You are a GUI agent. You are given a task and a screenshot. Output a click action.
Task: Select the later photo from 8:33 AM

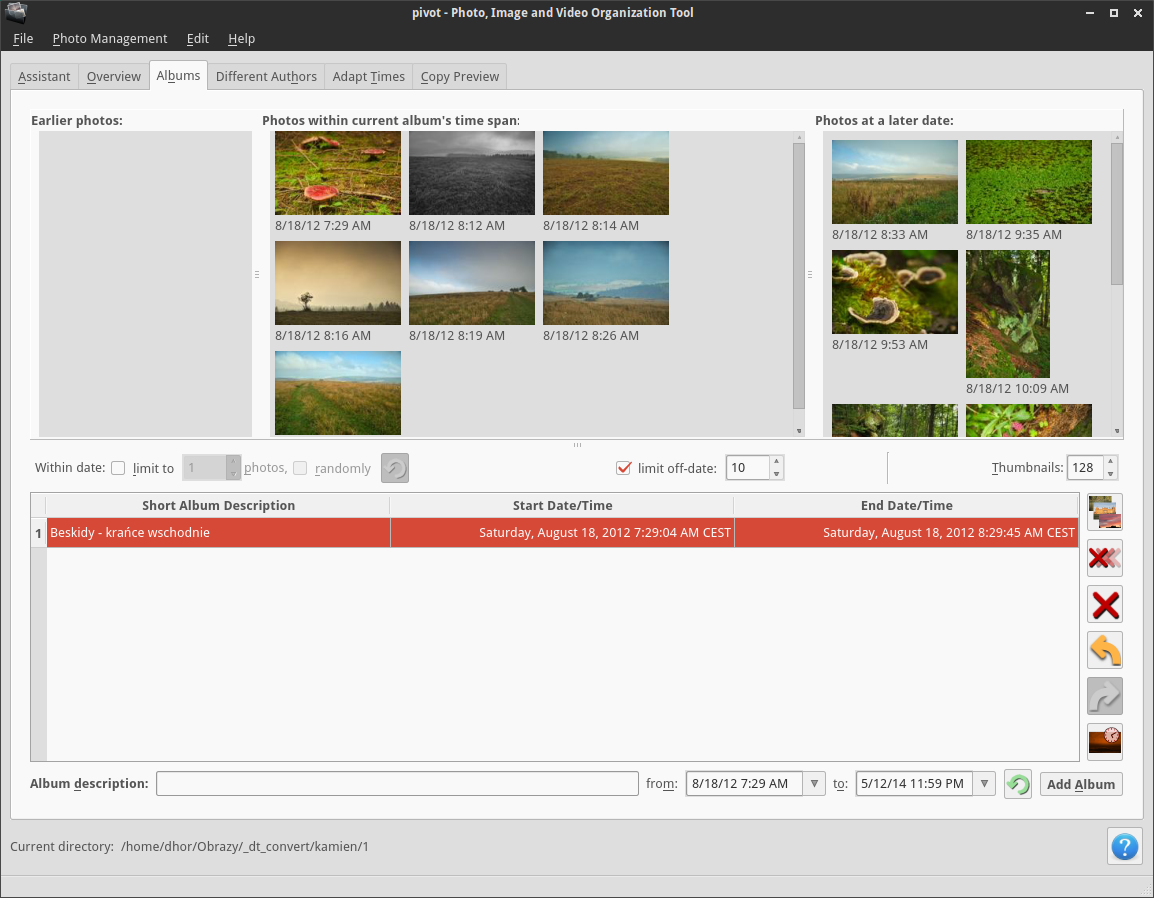[895, 182]
